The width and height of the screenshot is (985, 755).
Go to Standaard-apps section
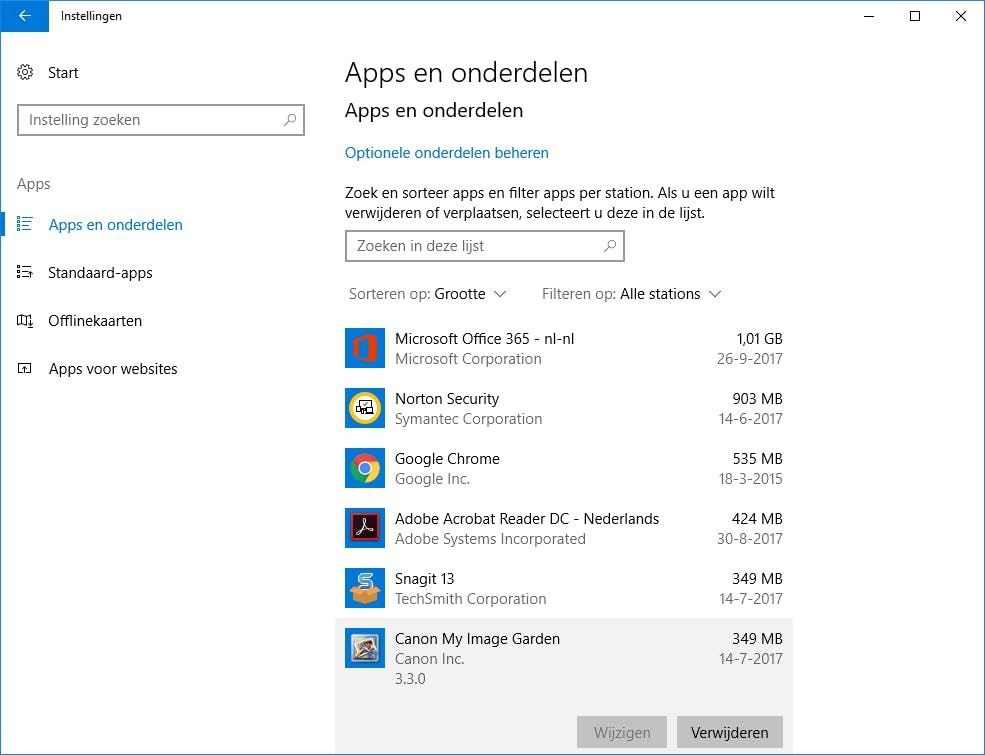coord(101,273)
